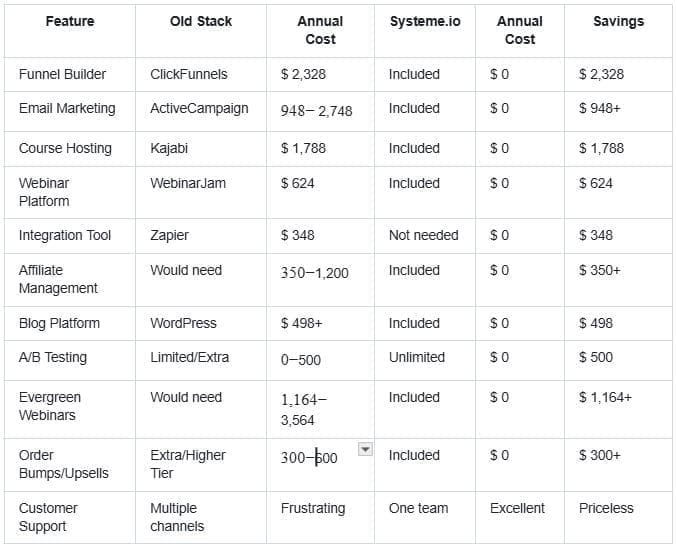
Task: Select the WebinarJam cell
Action: (x=188, y=183)
